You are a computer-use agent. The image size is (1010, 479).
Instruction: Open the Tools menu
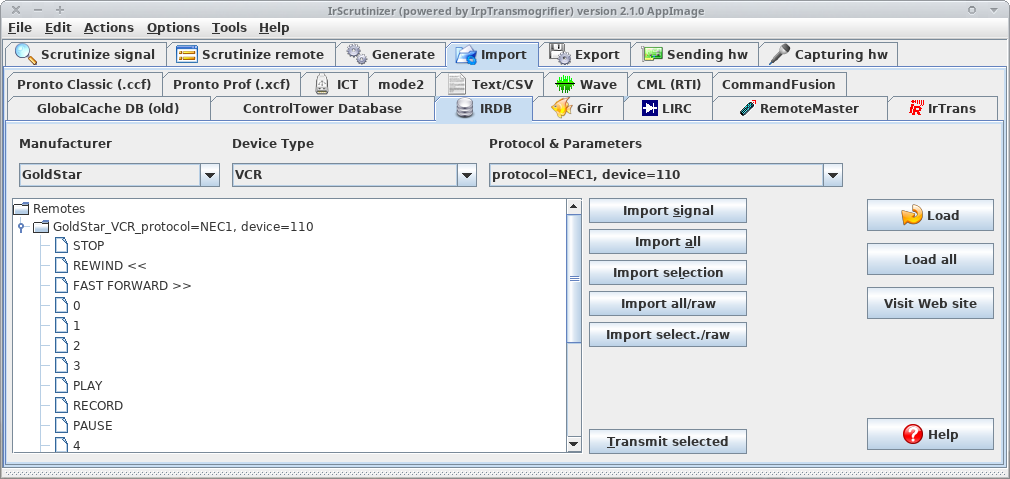click(229, 28)
